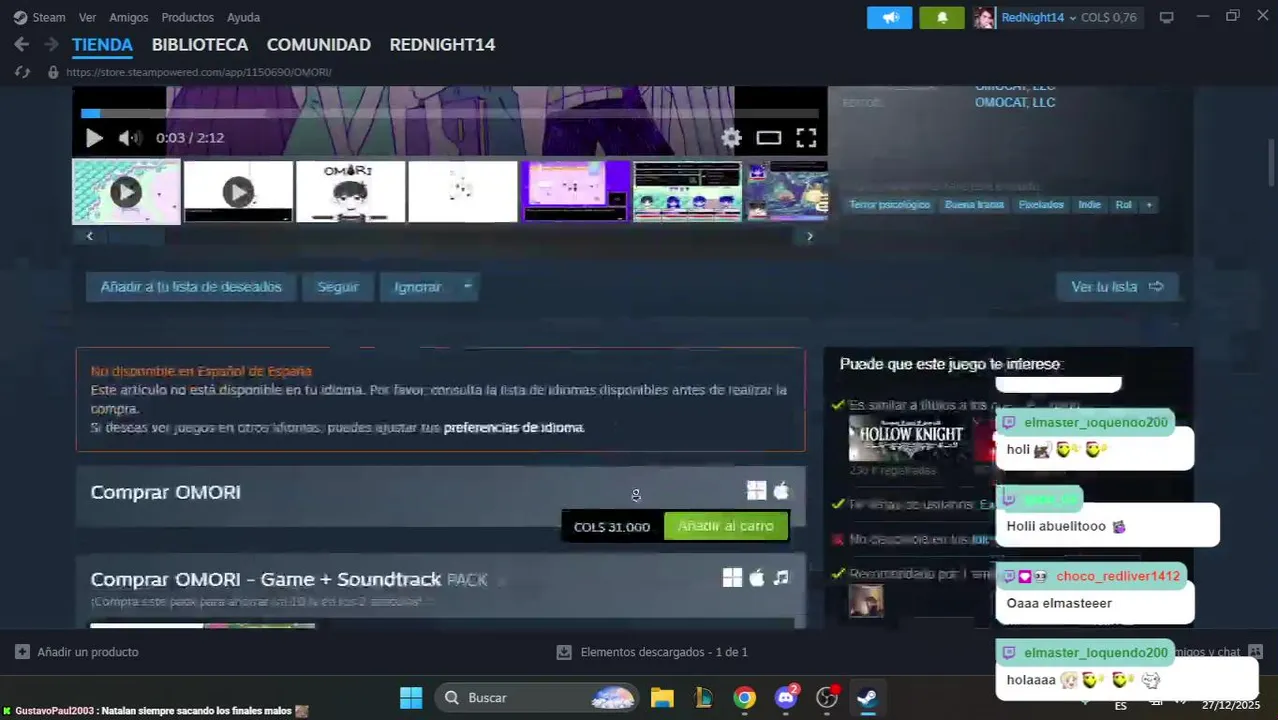This screenshot has height=720, width=1278.
Task: Open the OMORI character screenshot thumbnail
Action: 350,191
